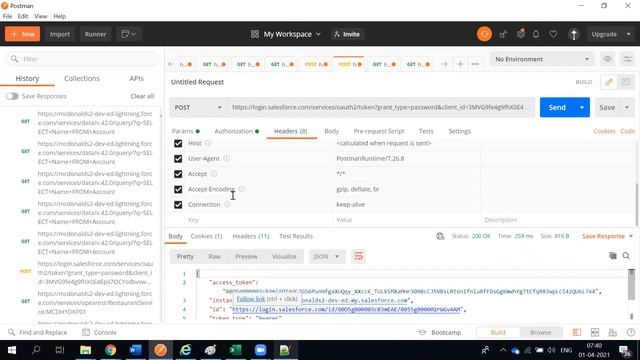Open the Bootcamp icon in status bar
Image resolution: width=640 pixels, height=360 pixels.
[422, 333]
